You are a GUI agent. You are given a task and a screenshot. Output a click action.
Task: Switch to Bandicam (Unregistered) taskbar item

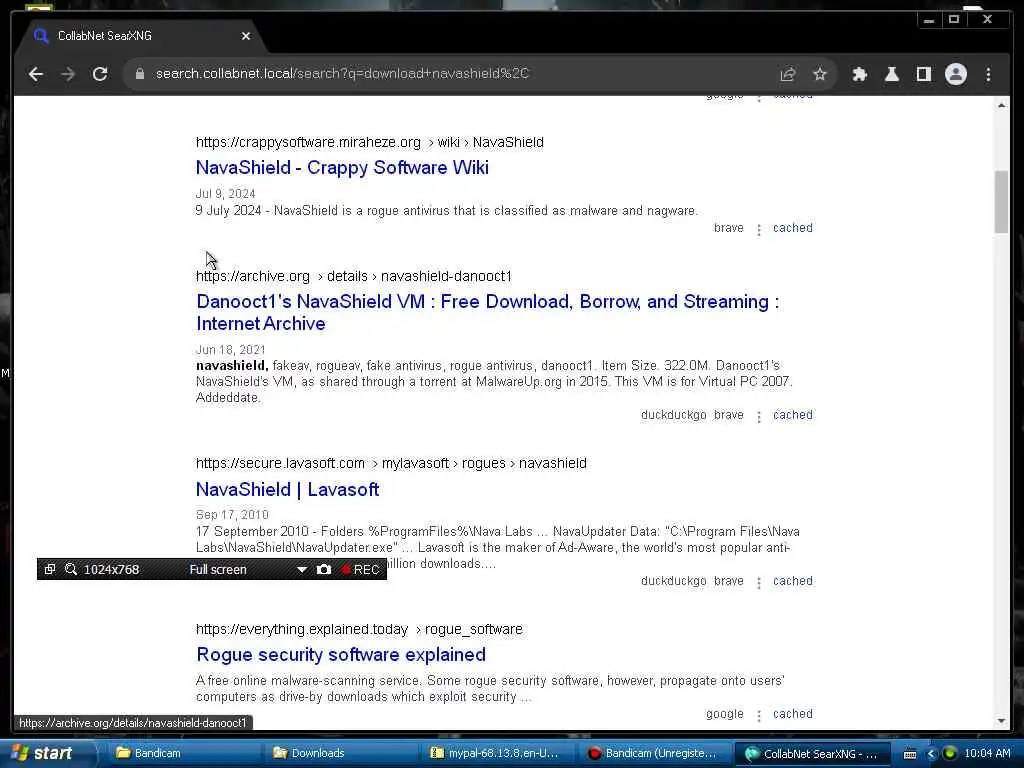tap(653, 753)
